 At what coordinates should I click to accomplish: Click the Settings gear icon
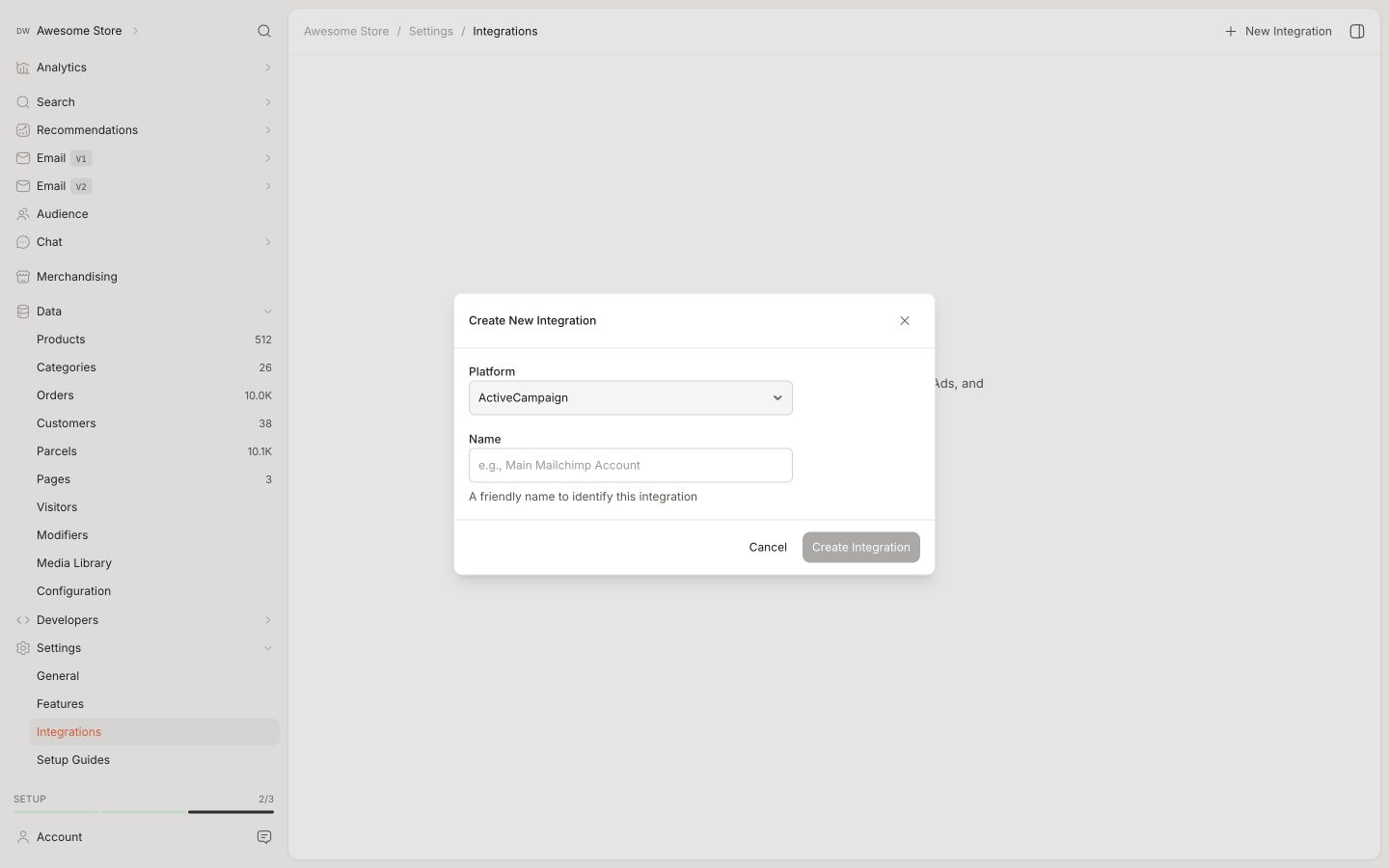23,648
